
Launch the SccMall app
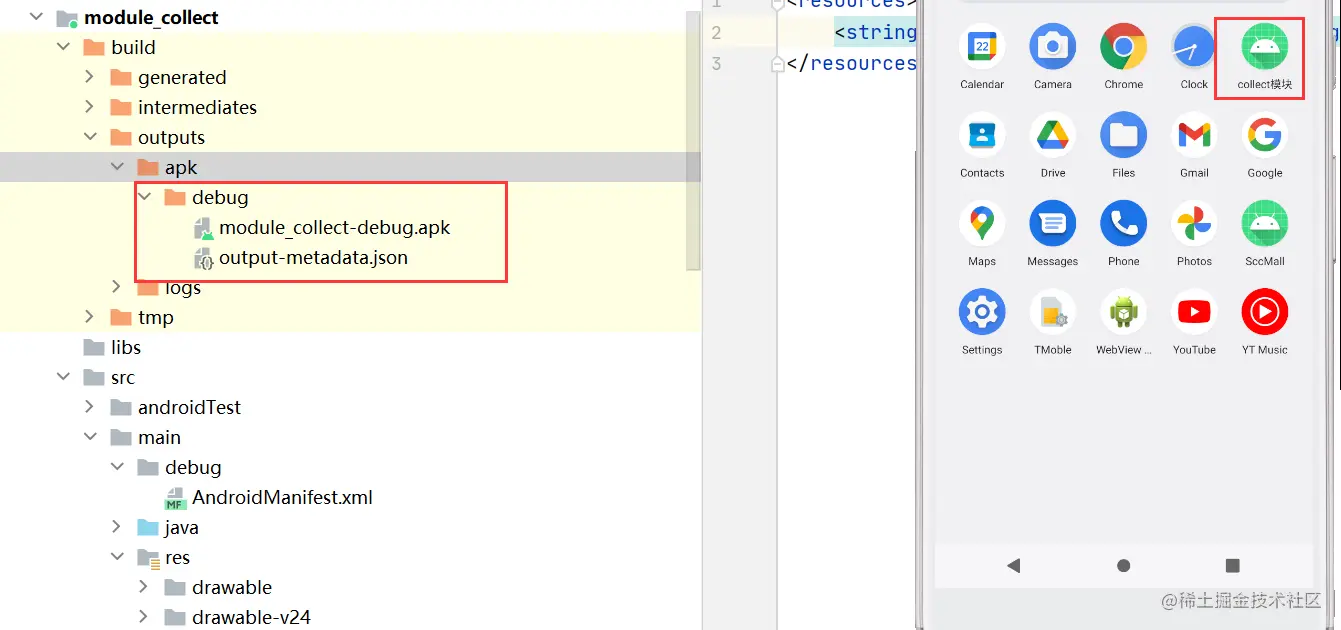point(1264,224)
